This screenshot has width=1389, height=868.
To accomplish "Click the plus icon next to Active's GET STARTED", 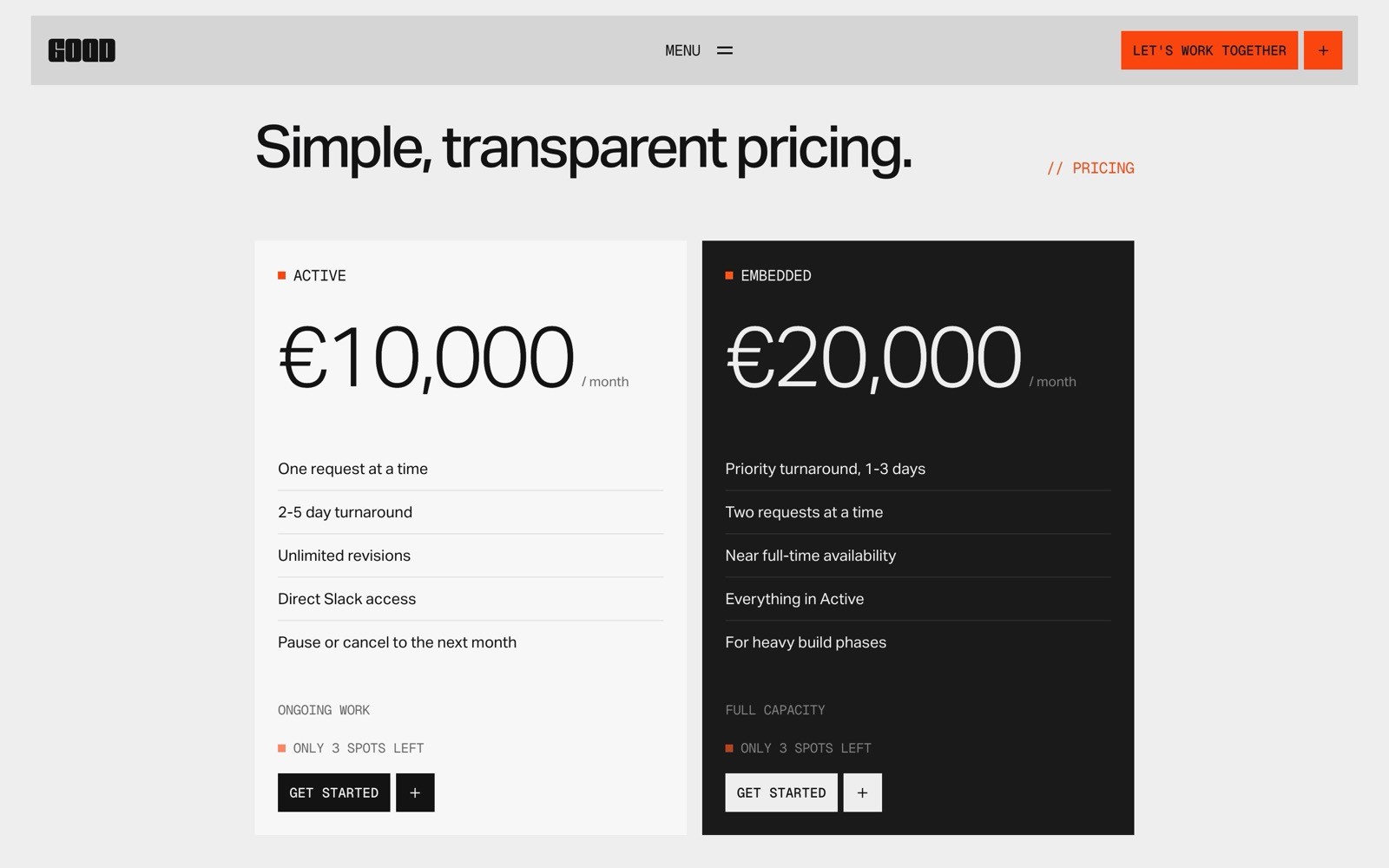I will [415, 792].
